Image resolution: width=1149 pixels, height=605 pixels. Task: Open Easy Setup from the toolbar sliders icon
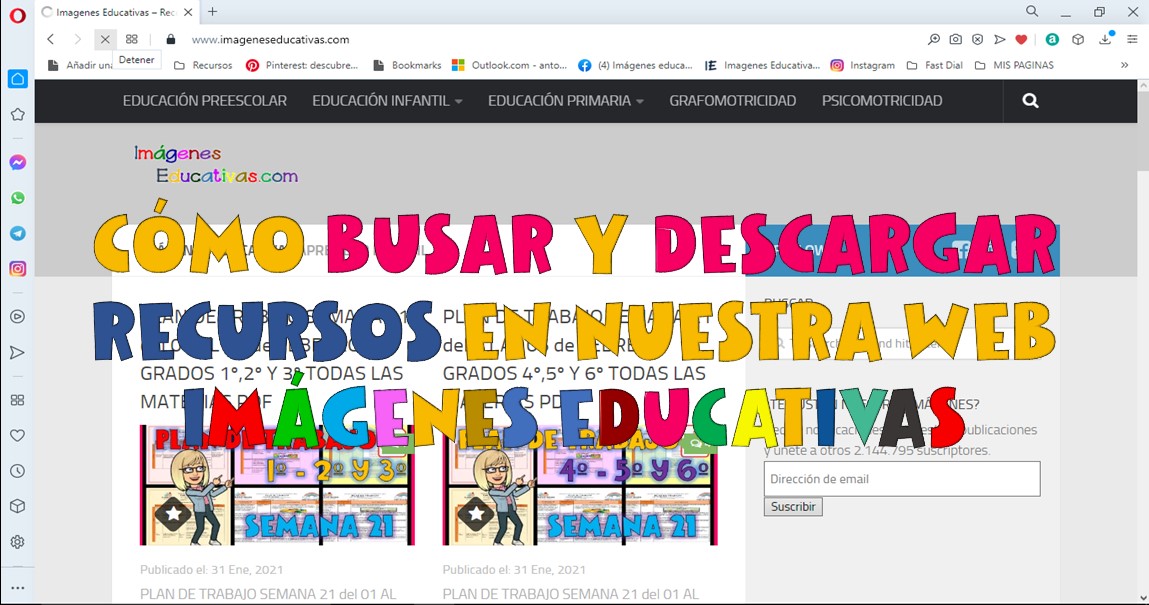[1132, 40]
